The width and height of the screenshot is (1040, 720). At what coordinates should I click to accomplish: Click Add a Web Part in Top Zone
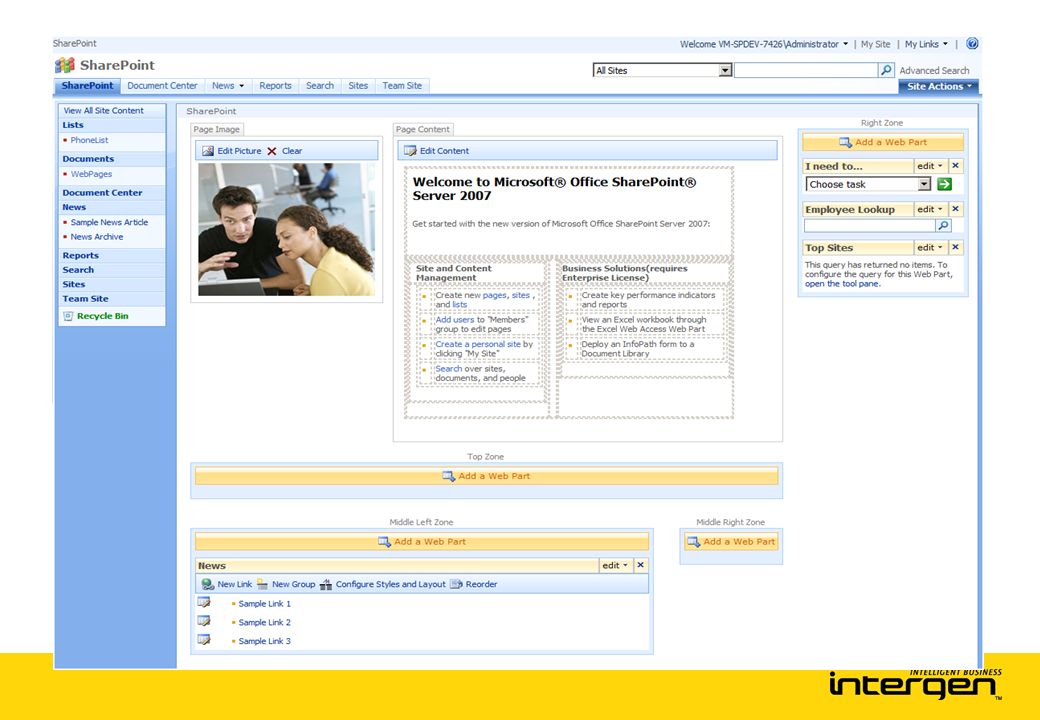click(x=486, y=476)
